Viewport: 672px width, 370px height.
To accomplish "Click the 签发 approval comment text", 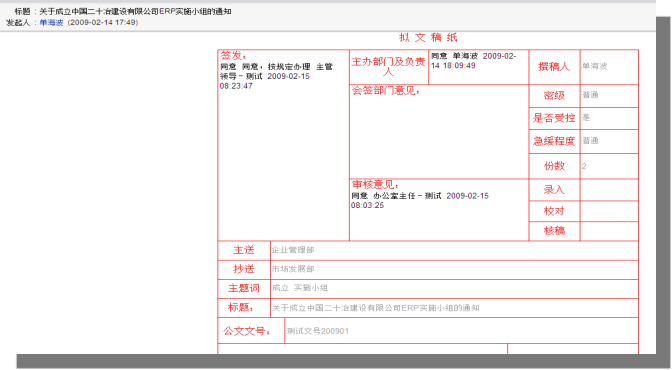I will 276,76.
